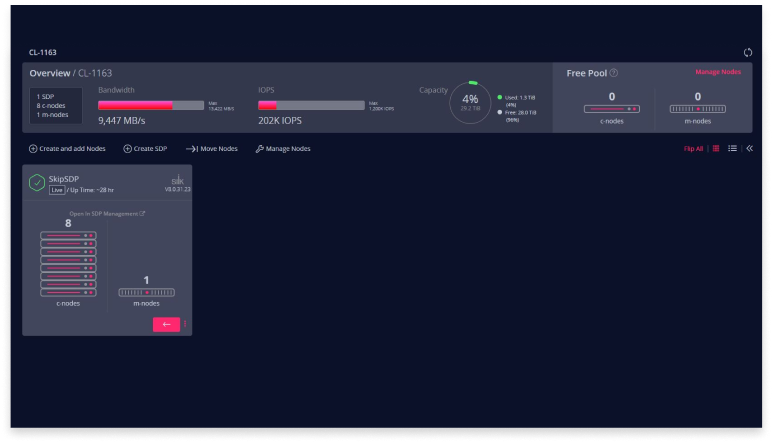Click Manage Nodes wrench action
Image resolution: width=773 pixels, height=443 pixels.
pyautogui.click(x=283, y=149)
